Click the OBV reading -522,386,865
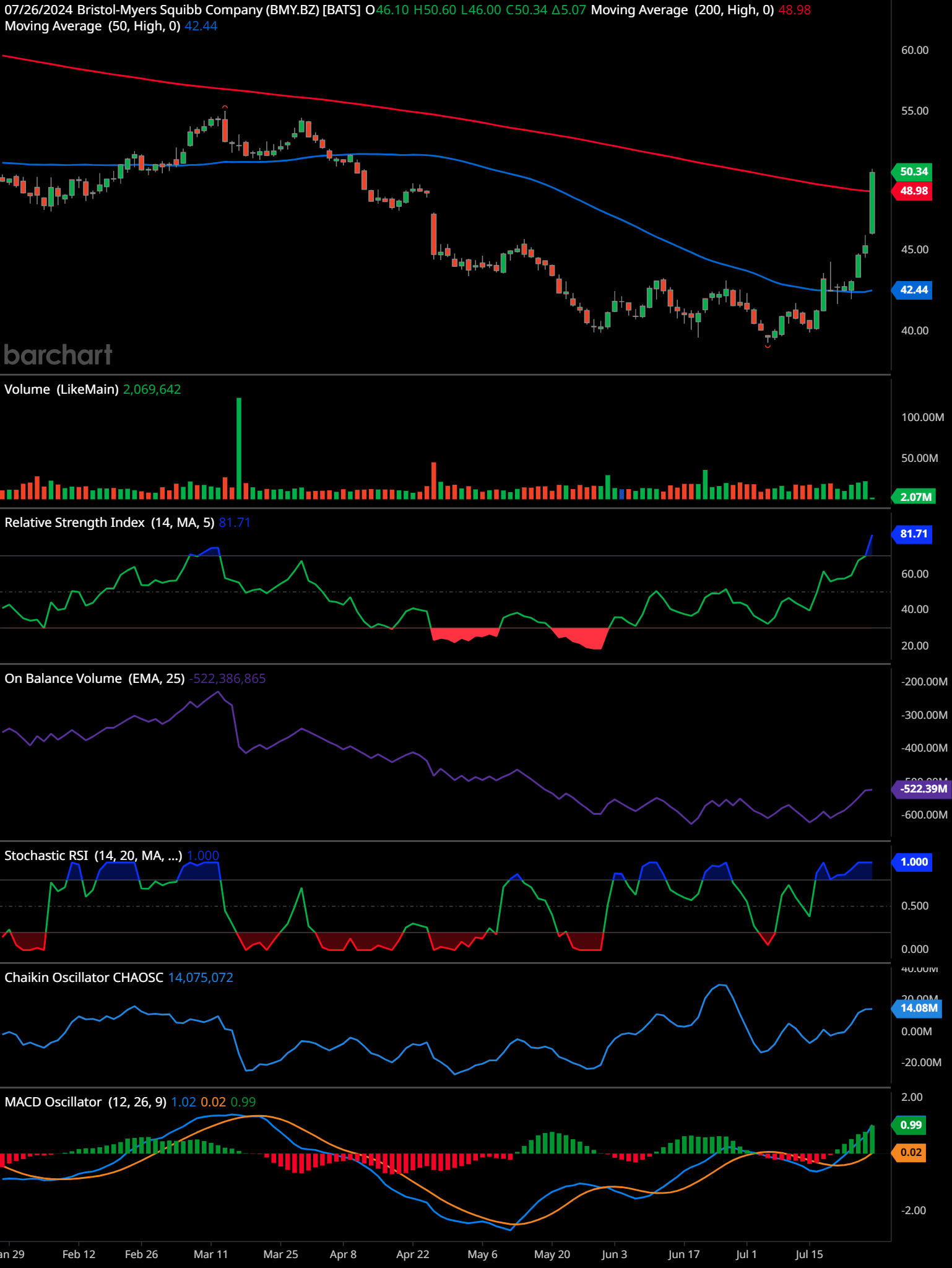The image size is (952, 1268). tap(227, 679)
